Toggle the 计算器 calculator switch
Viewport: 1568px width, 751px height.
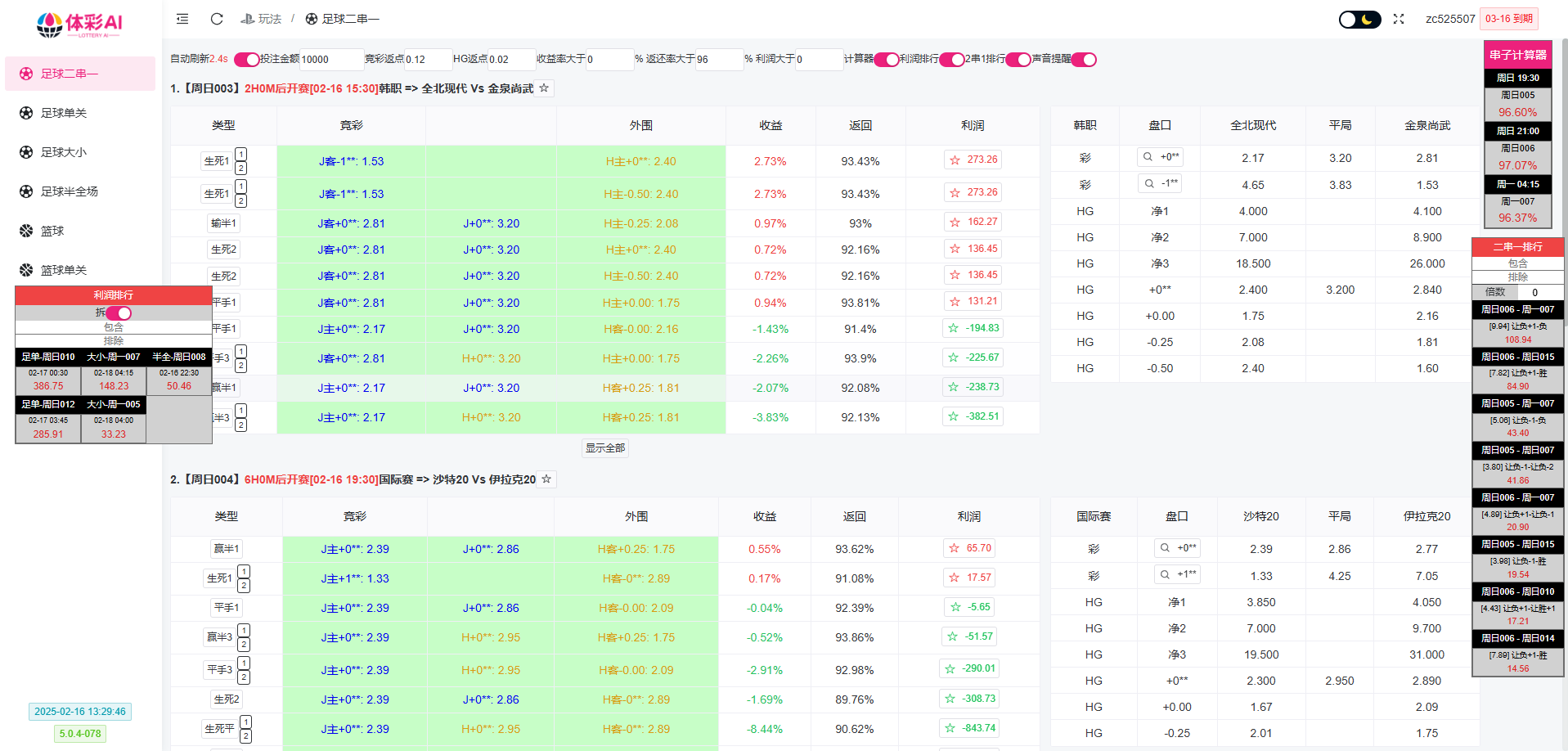pos(886,60)
